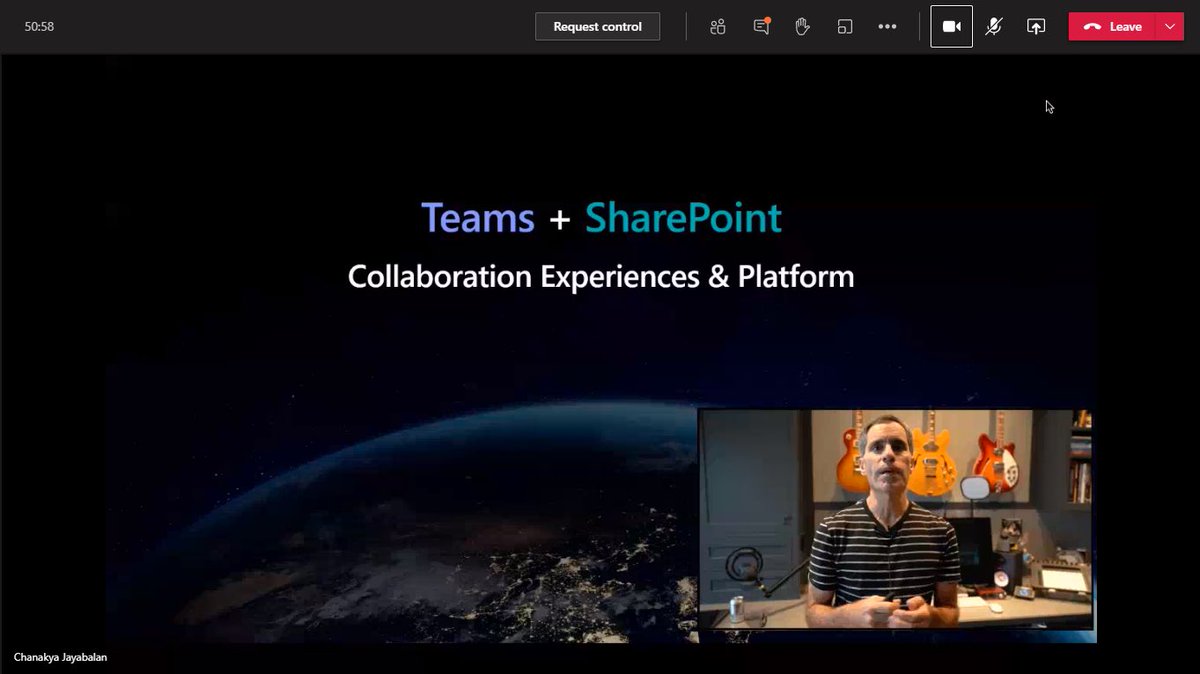1200x674 pixels.
Task: Toggle the camera on or off
Action: click(x=951, y=27)
